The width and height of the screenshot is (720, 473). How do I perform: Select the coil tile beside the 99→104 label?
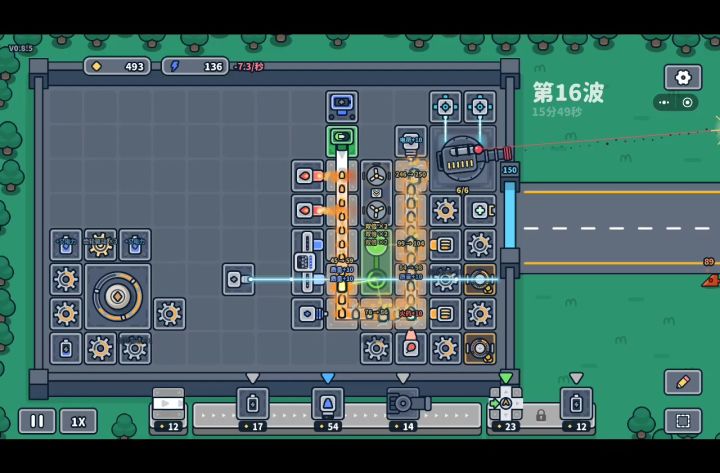445,245
